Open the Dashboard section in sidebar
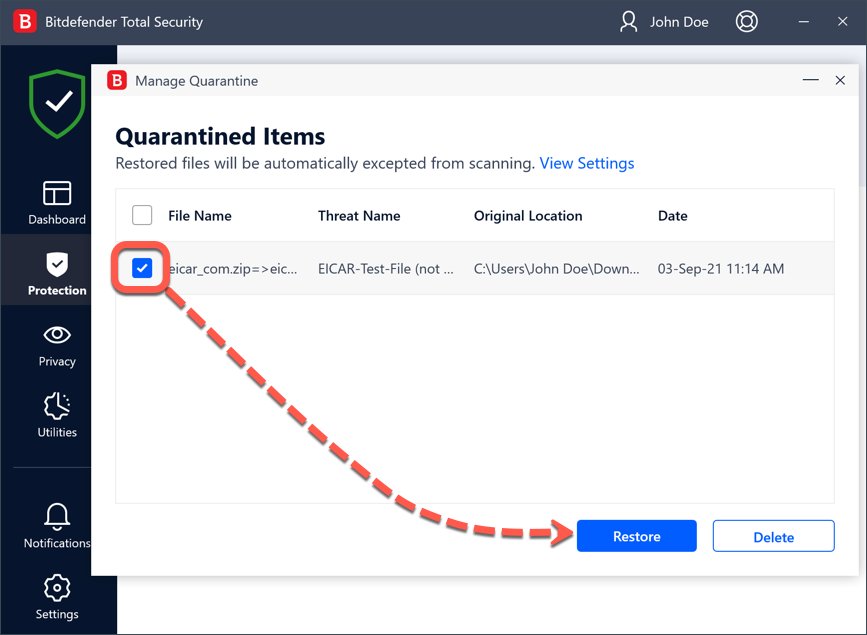 [x=56, y=202]
